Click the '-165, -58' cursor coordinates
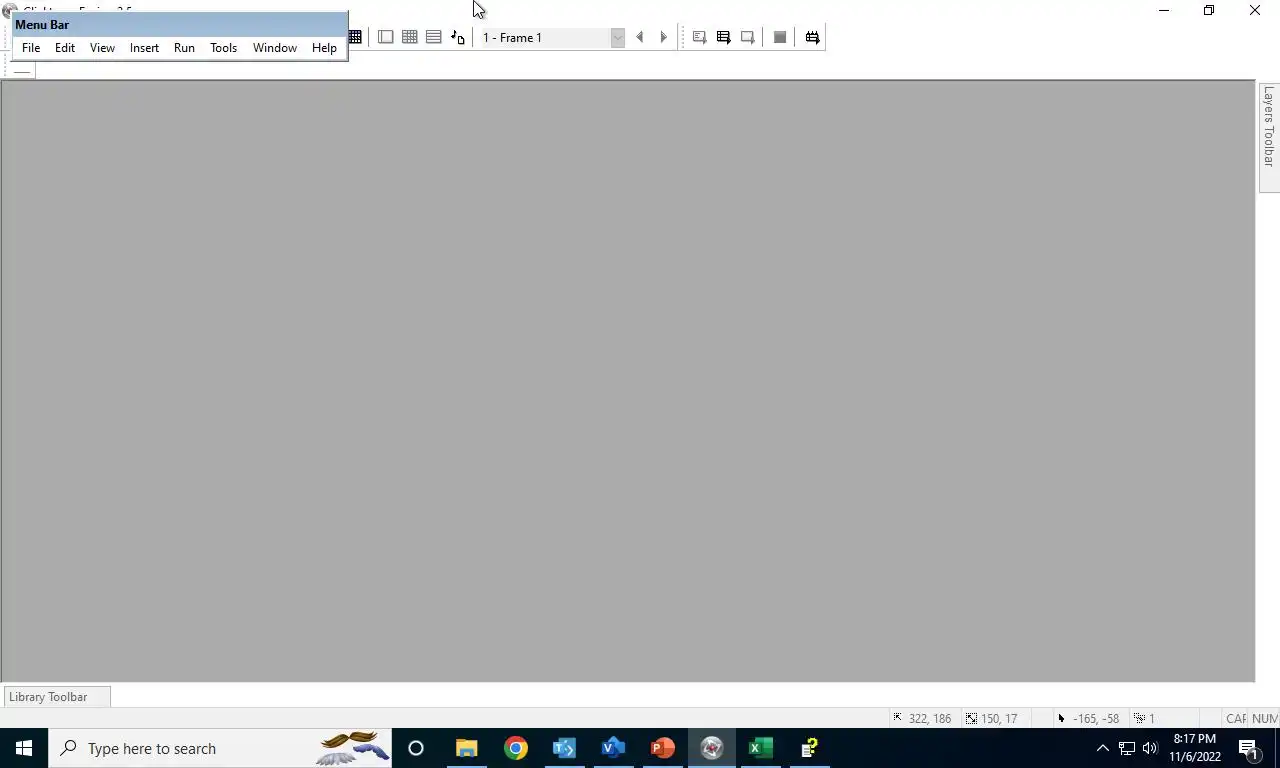1280x768 pixels. (x=1088, y=718)
